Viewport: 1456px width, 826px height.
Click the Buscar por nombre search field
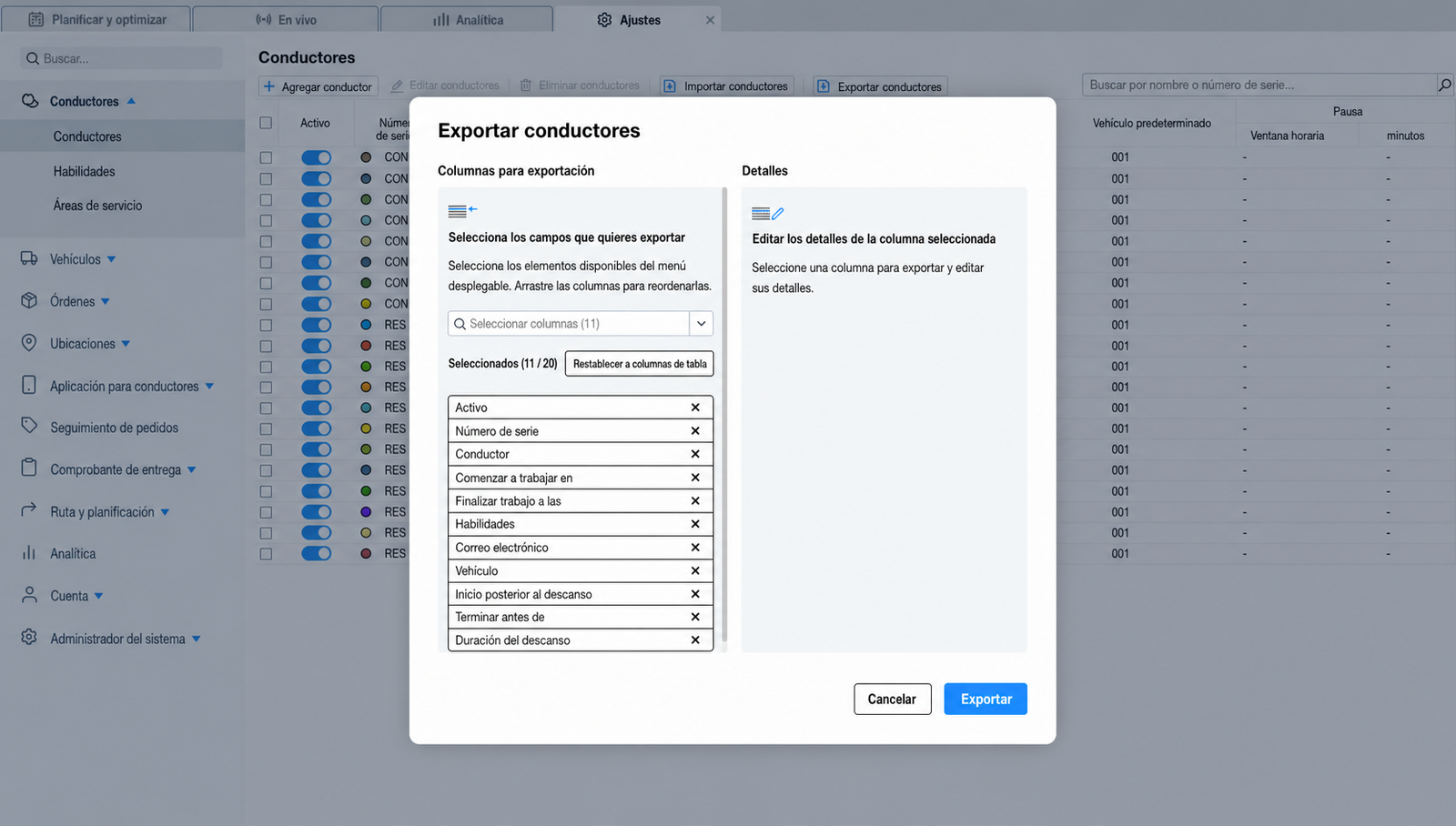(x=1259, y=85)
